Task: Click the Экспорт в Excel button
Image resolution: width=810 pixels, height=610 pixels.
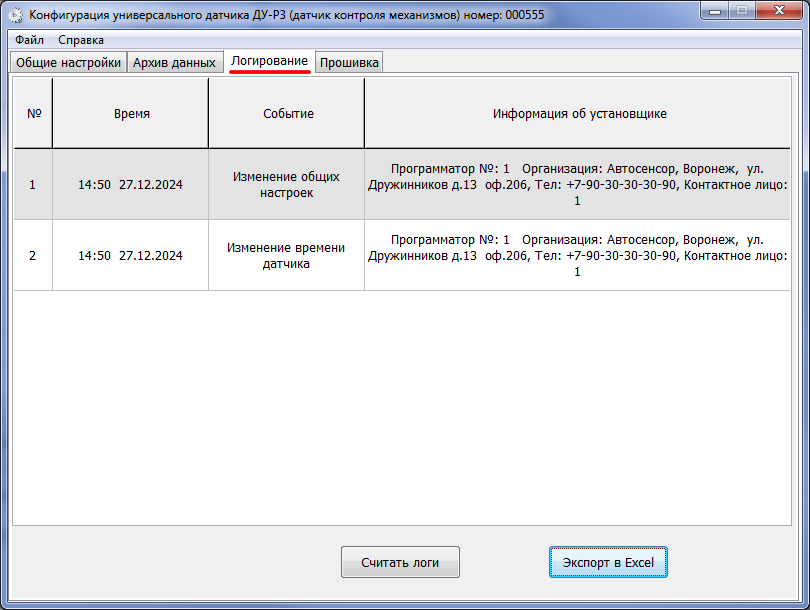Action: tap(608, 562)
